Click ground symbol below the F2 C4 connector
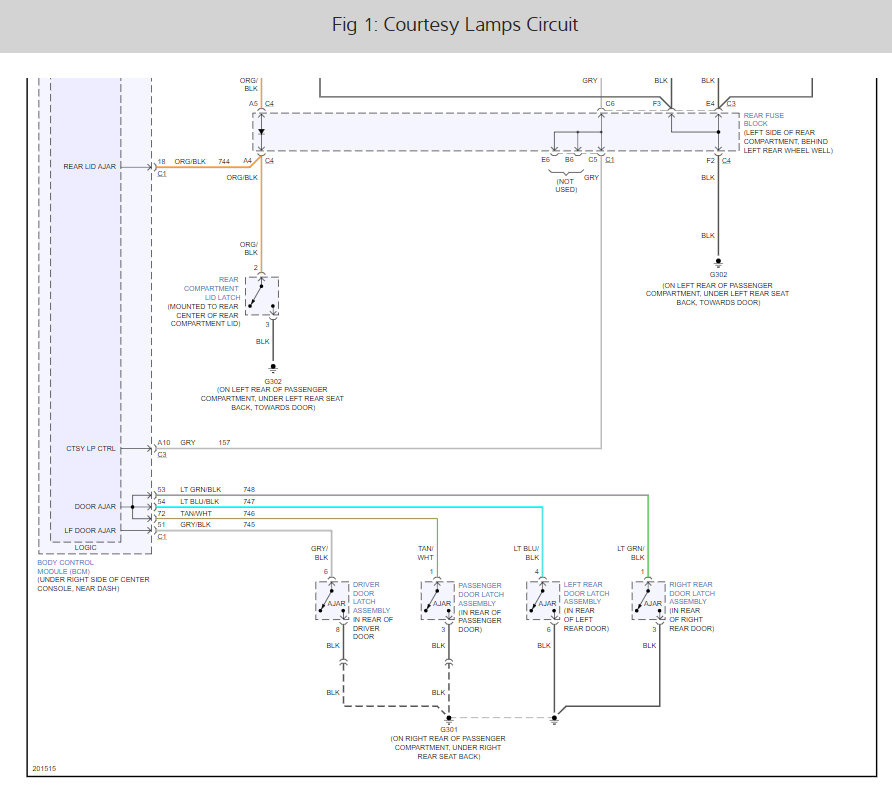The image size is (892, 789). [718, 263]
